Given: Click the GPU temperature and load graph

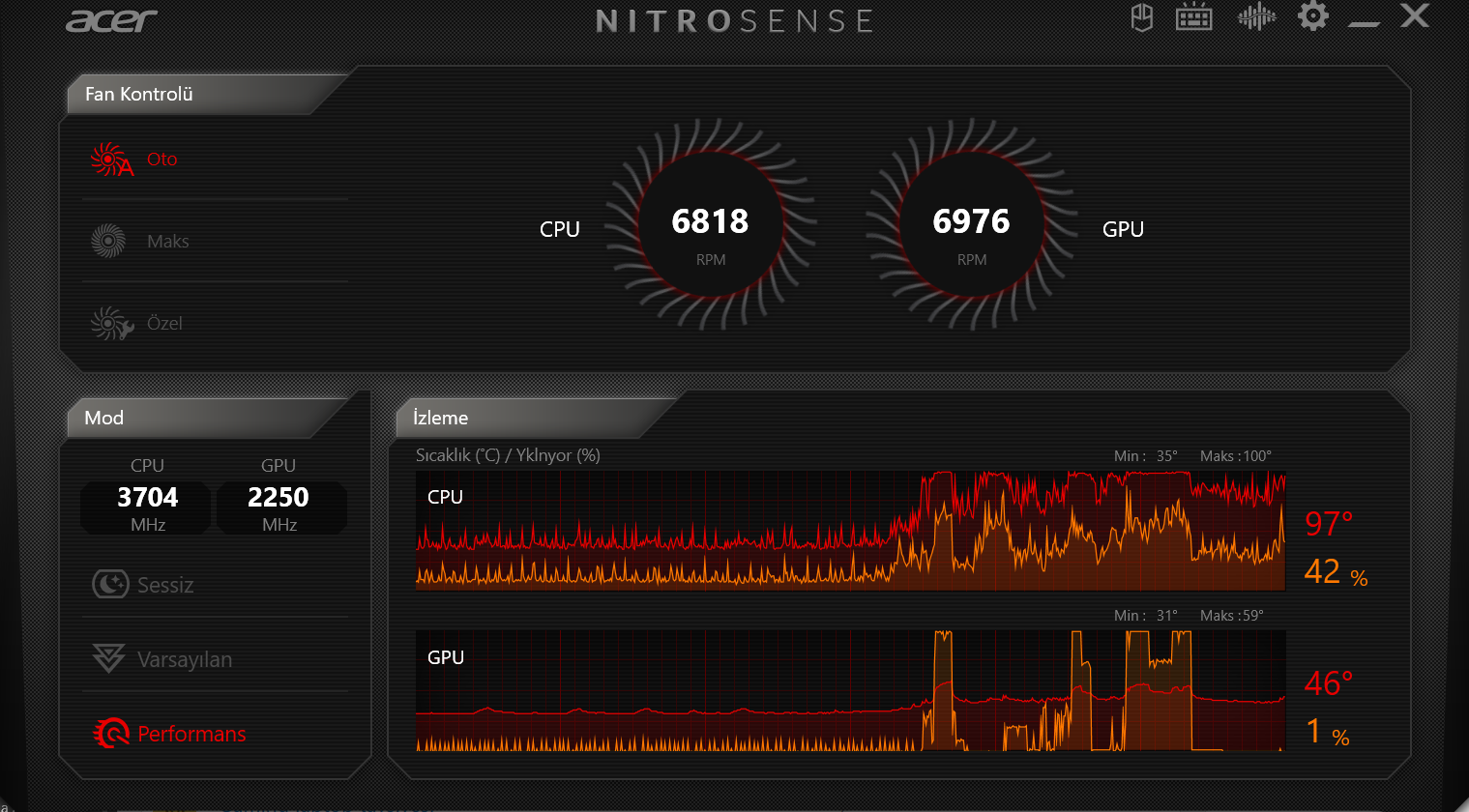Looking at the screenshot, I should tap(851, 690).
